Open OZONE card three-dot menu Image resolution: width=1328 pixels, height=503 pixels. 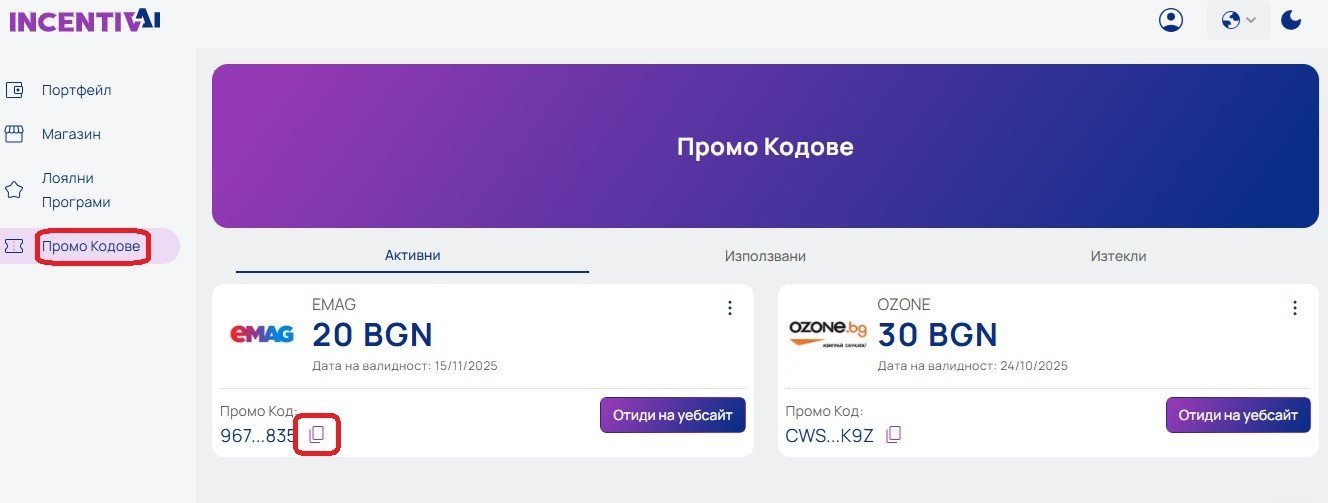[1295, 308]
